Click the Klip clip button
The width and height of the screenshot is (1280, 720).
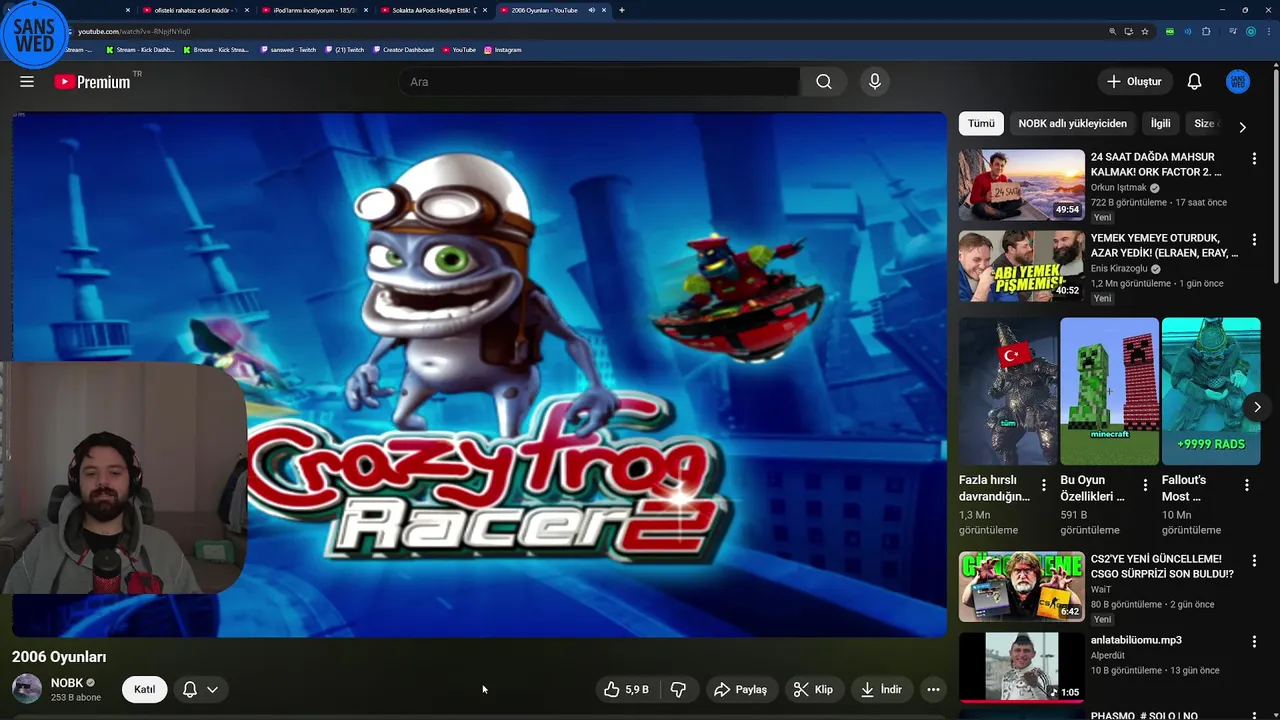(x=813, y=690)
